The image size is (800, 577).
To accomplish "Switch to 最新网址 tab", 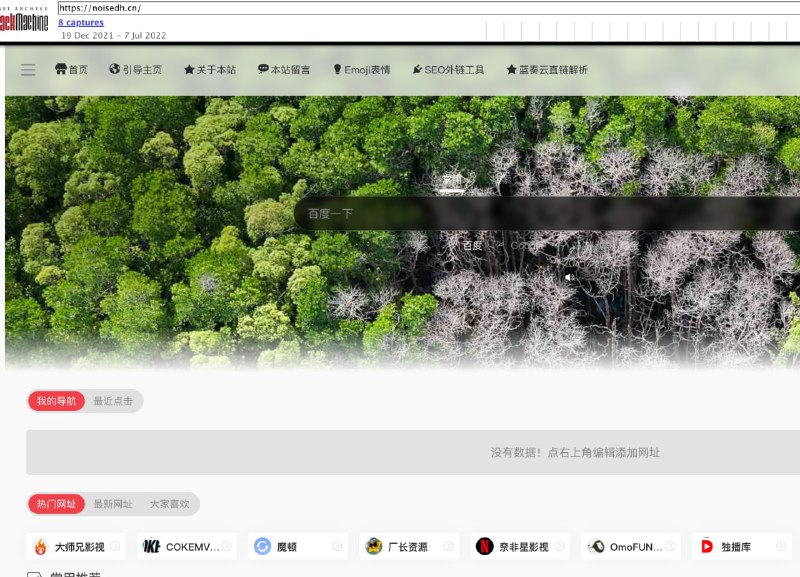I will [x=113, y=504].
